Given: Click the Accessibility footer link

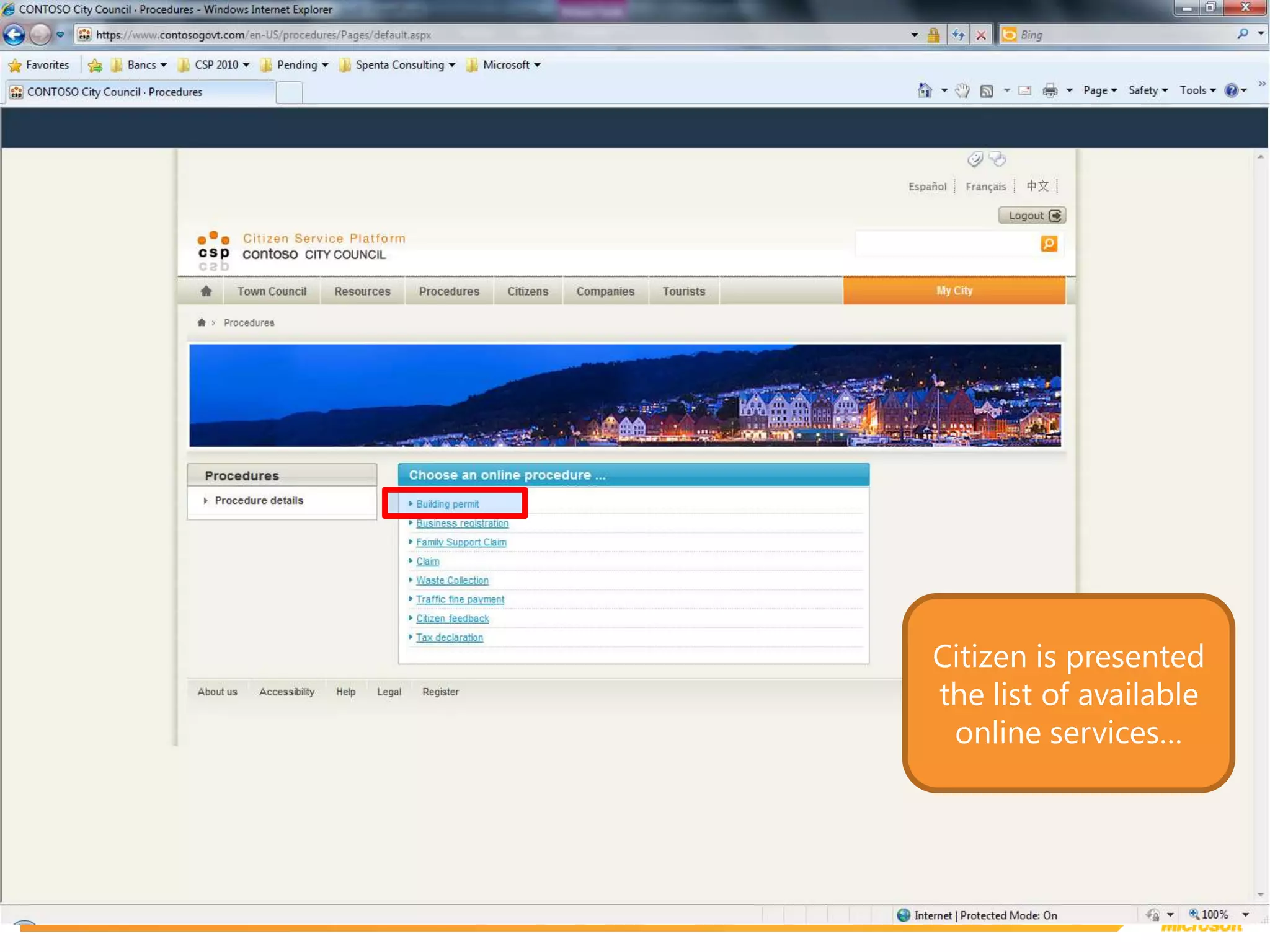Looking at the screenshot, I should [286, 692].
